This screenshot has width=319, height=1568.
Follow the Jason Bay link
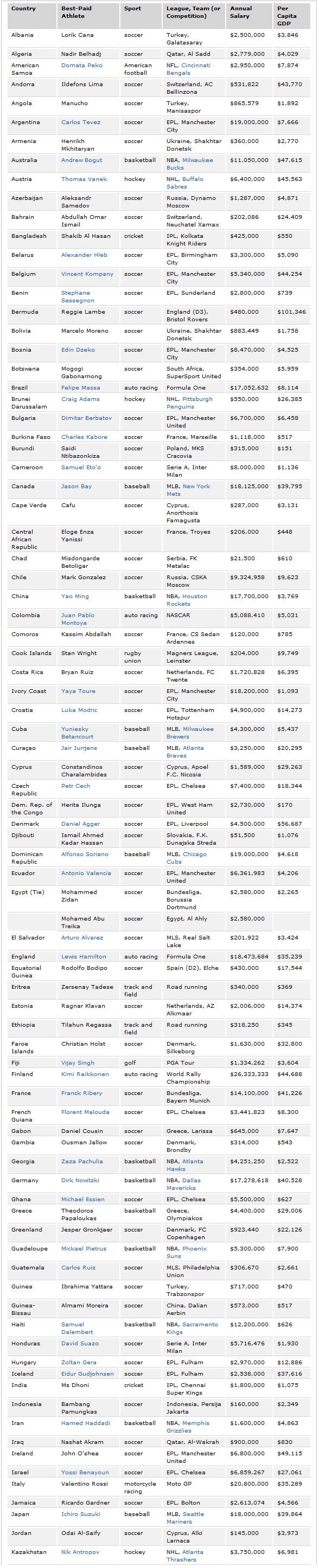click(76, 487)
